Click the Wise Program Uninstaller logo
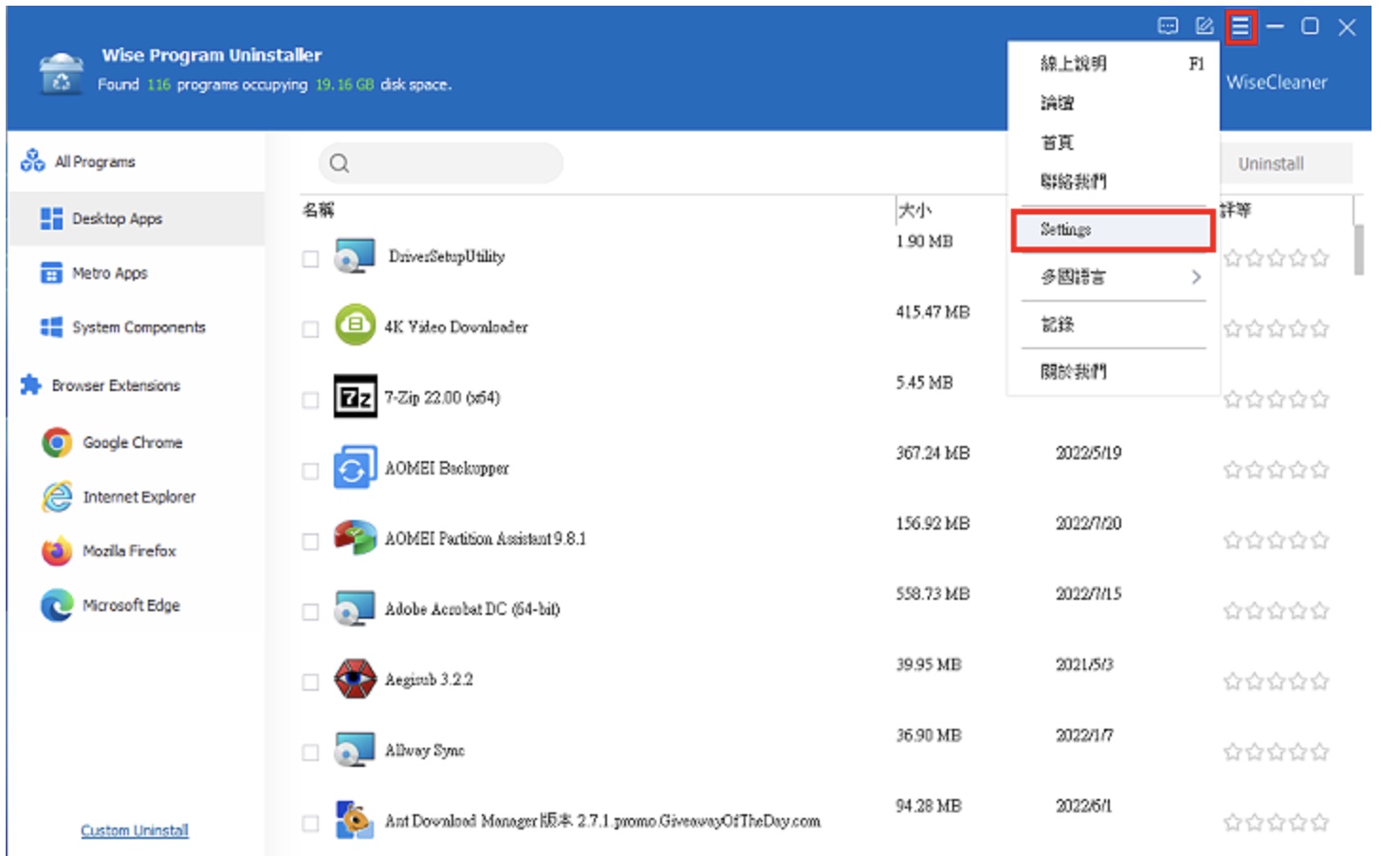Screen dimensions: 1400x856 click(x=62, y=73)
